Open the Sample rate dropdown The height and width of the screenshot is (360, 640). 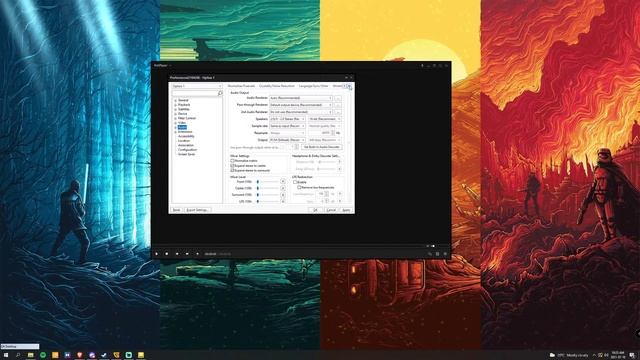pyautogui.click(x=287, y=126)
